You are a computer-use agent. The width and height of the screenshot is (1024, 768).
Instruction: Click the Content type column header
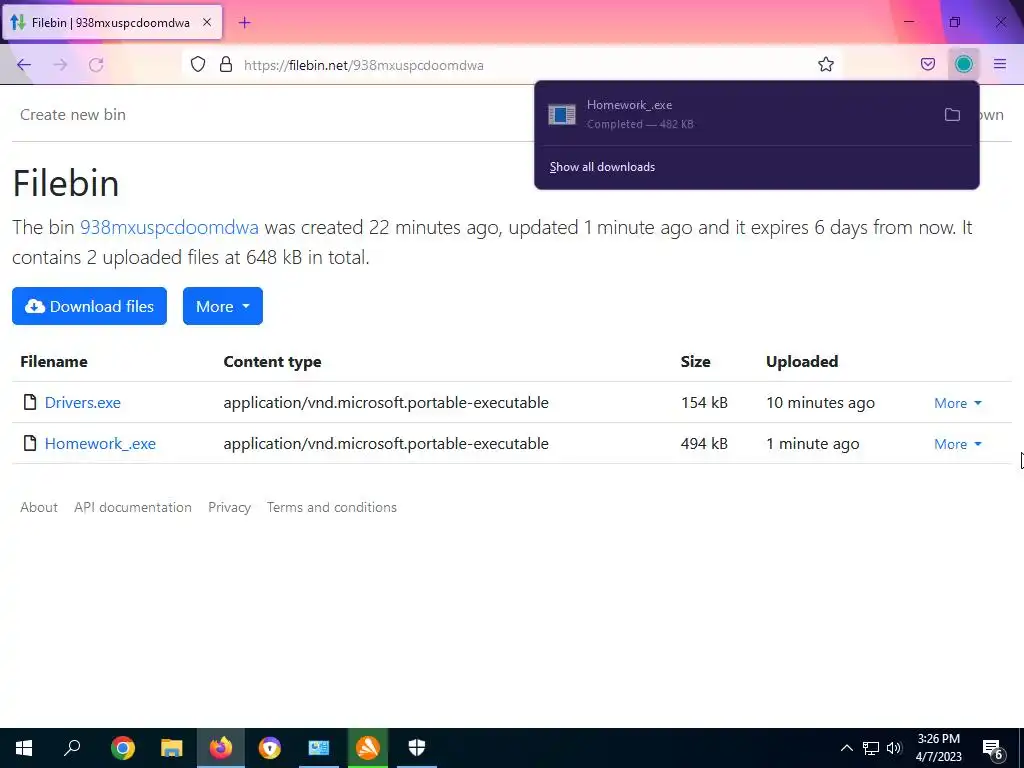point(272,361)
